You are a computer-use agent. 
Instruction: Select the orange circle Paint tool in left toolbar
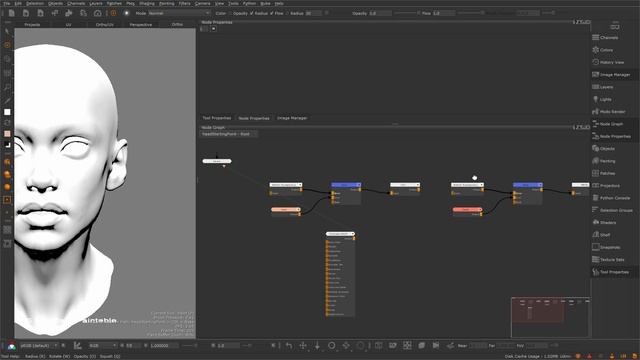pos(7,45)
